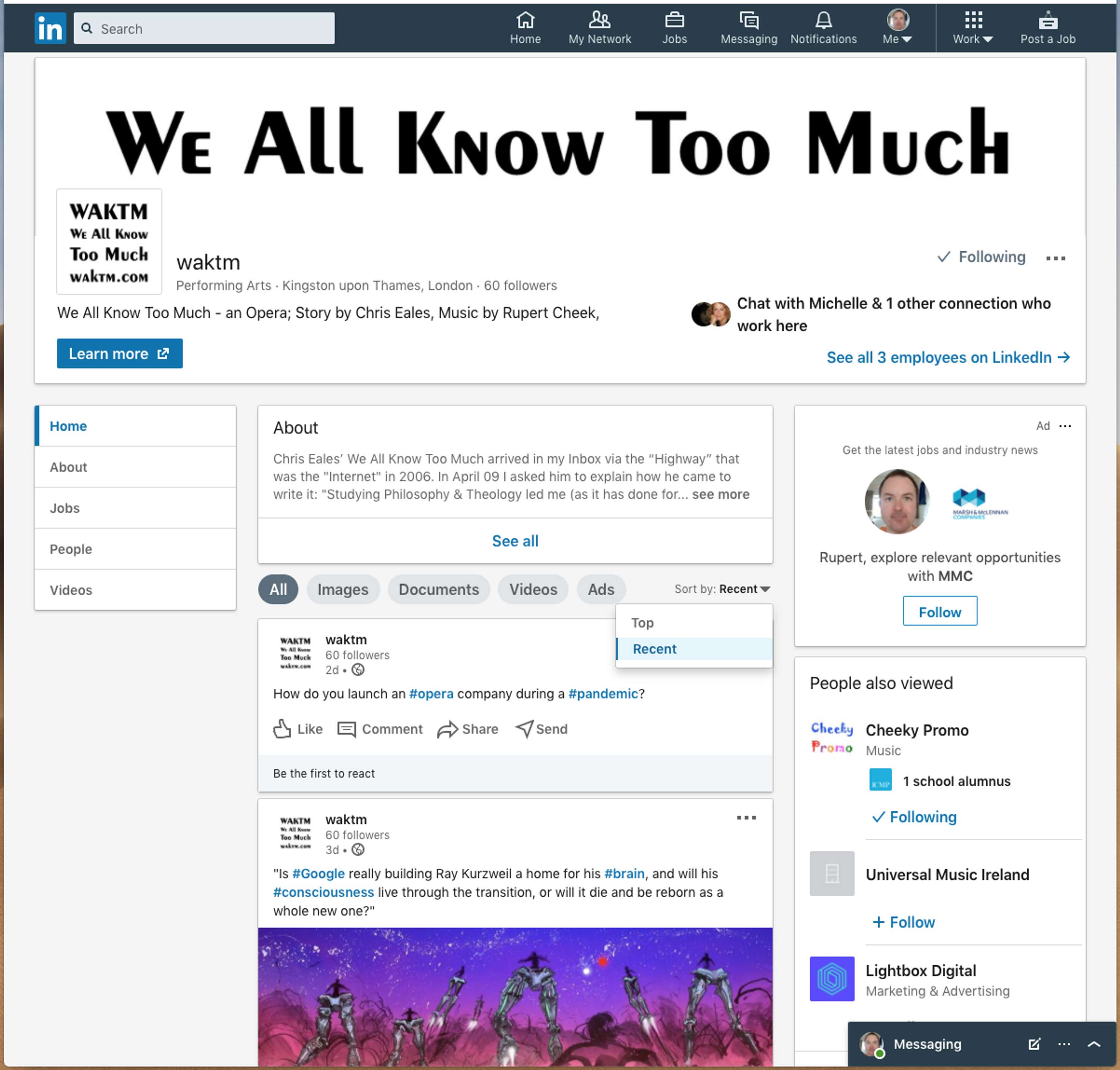Click the Post a Job icon
Screen dimensions: 1120x1070
point(1048,28)
